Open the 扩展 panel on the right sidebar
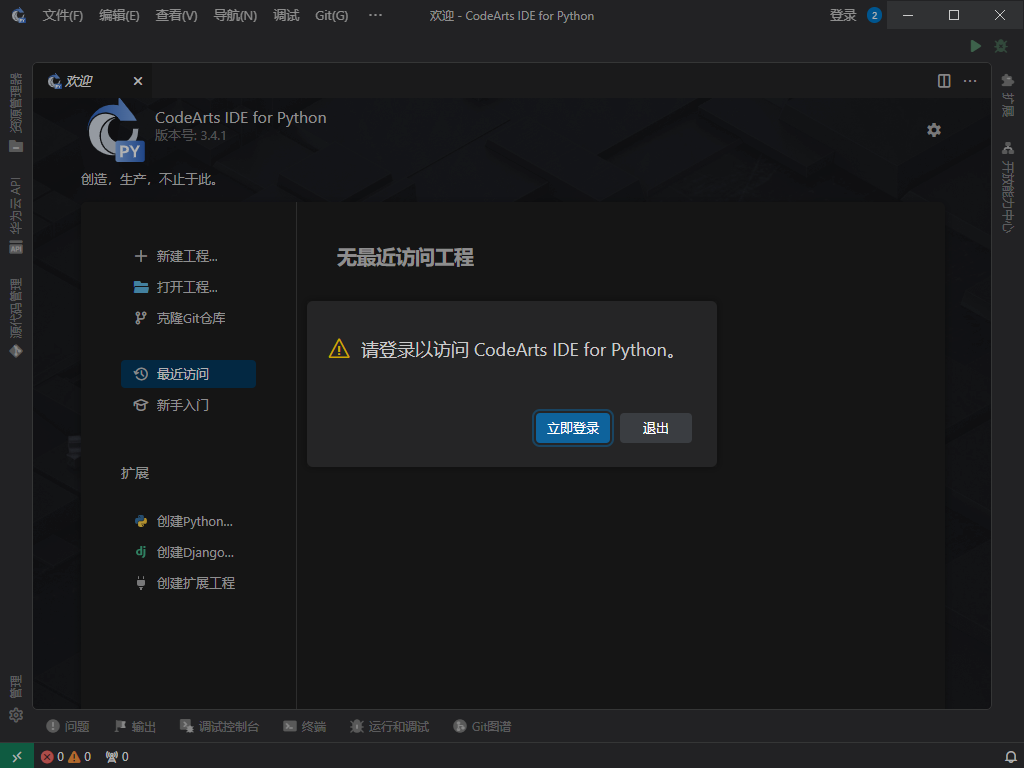 [x=1008, y=95]
